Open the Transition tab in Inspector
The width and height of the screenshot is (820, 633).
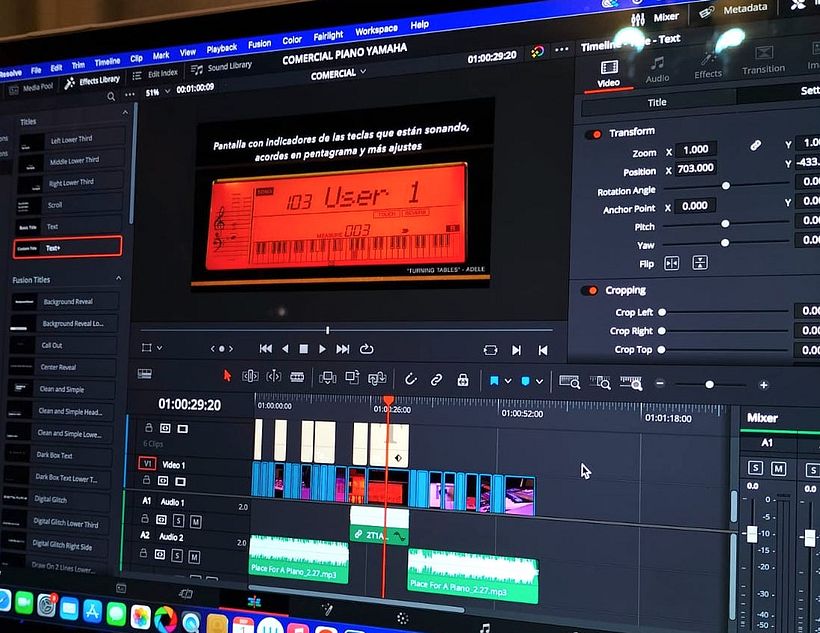(764, 61)
